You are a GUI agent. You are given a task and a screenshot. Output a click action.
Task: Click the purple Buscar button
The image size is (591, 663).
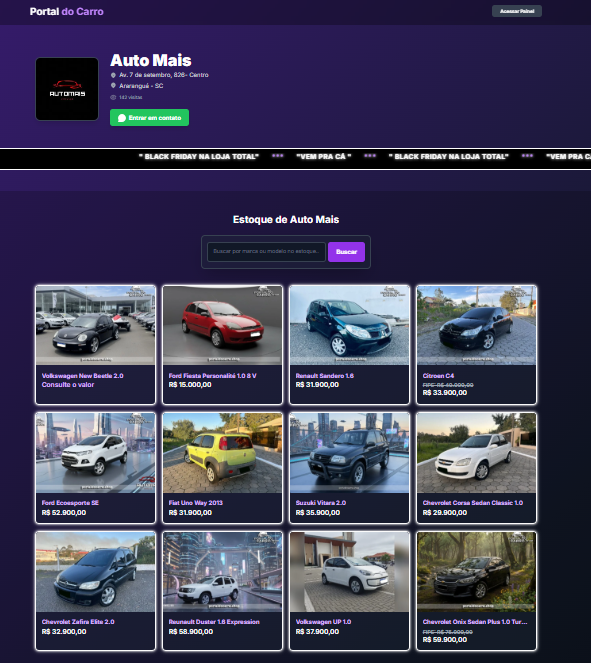coord(346,252)
